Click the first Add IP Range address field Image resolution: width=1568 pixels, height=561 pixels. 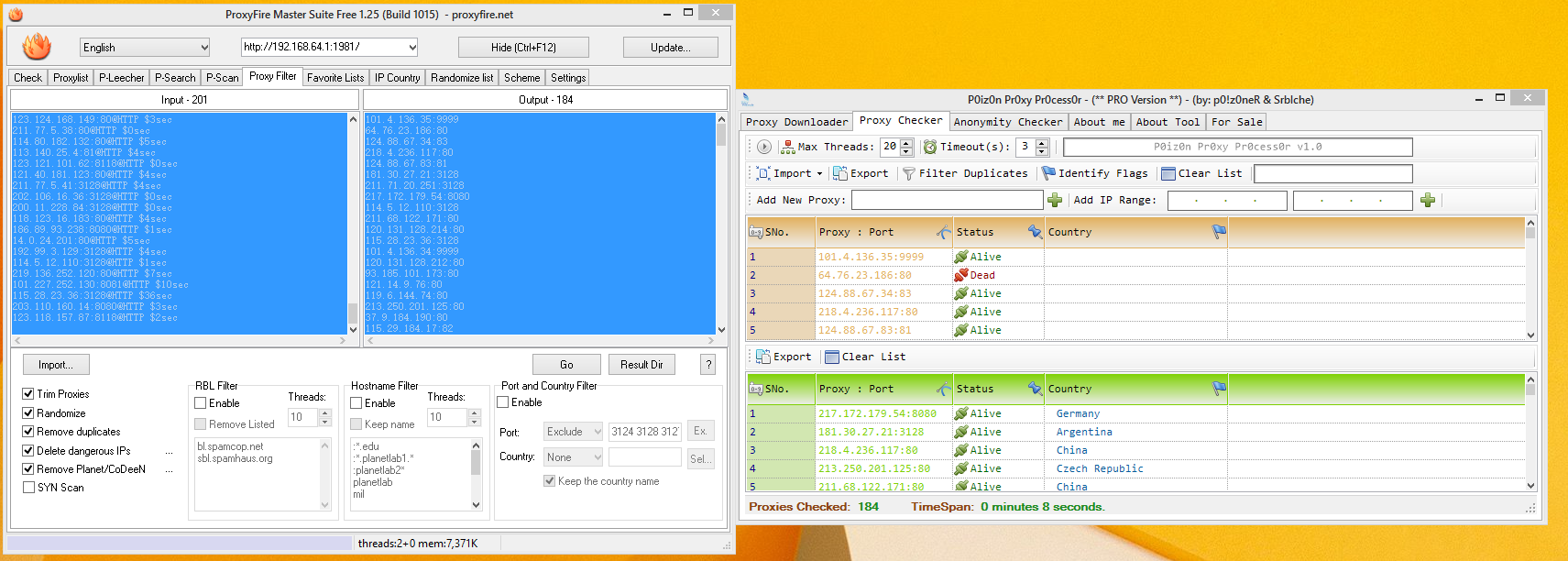(x=1227, y=200)
